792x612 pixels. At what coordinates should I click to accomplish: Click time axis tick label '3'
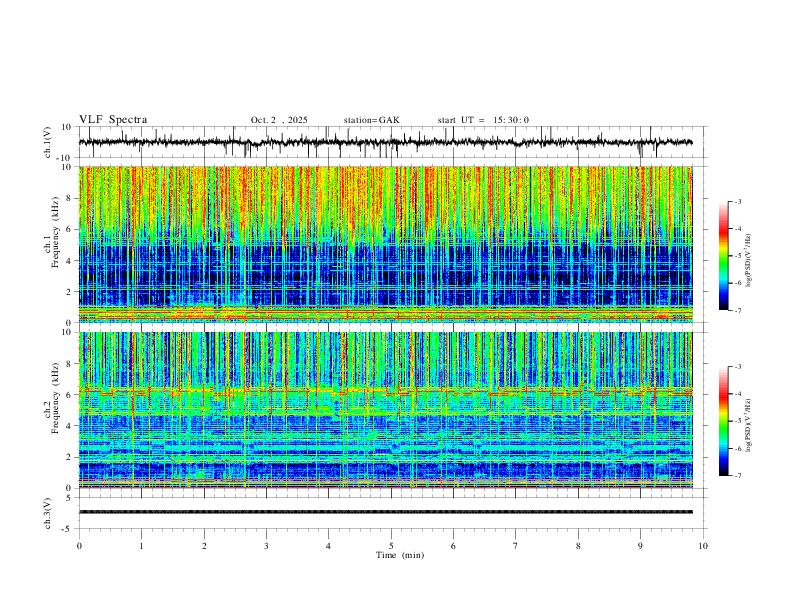coord(266,546)
